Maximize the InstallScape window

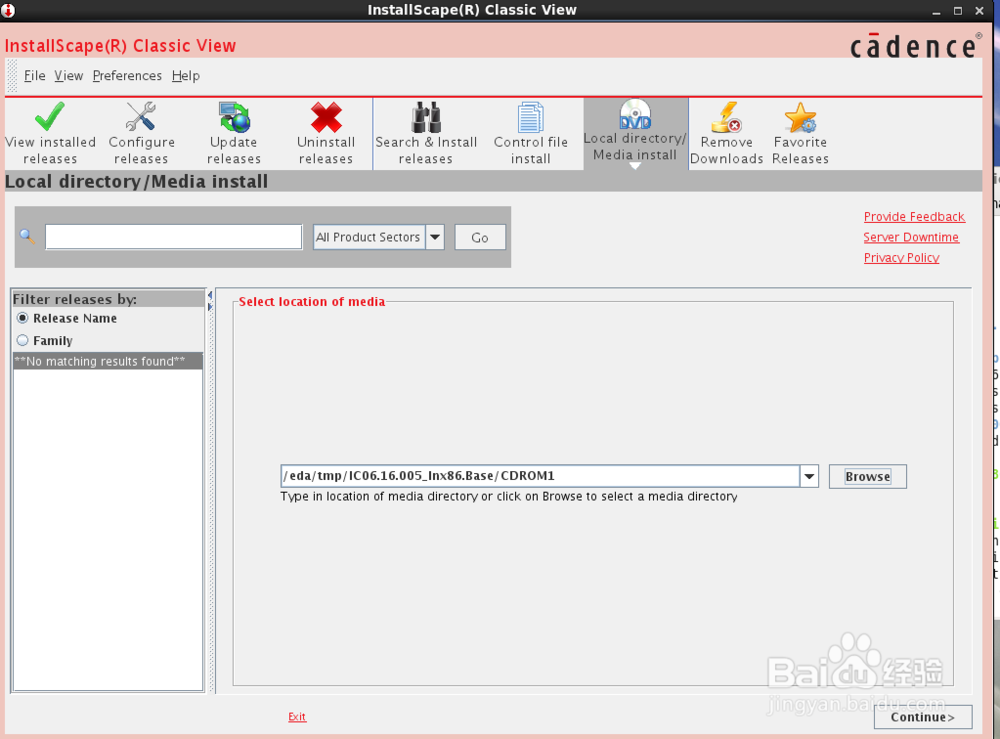(958, 11)
